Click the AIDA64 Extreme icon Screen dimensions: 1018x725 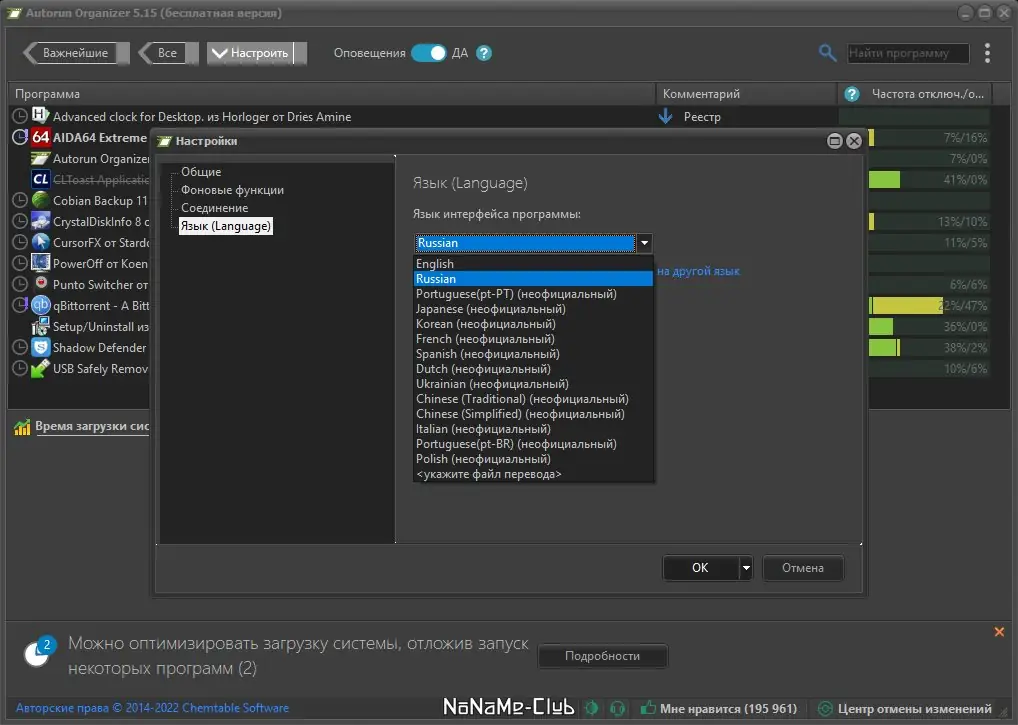(x=40, y=137)
